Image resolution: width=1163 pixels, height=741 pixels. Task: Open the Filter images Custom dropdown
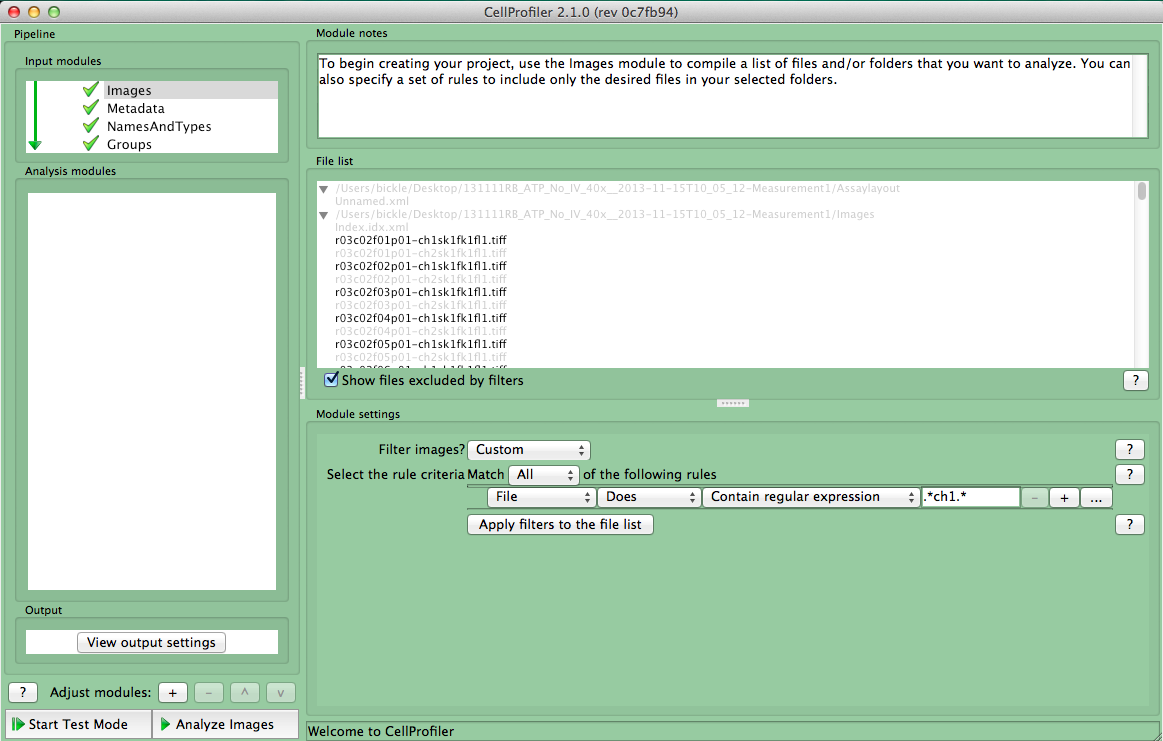click(529, 449)
